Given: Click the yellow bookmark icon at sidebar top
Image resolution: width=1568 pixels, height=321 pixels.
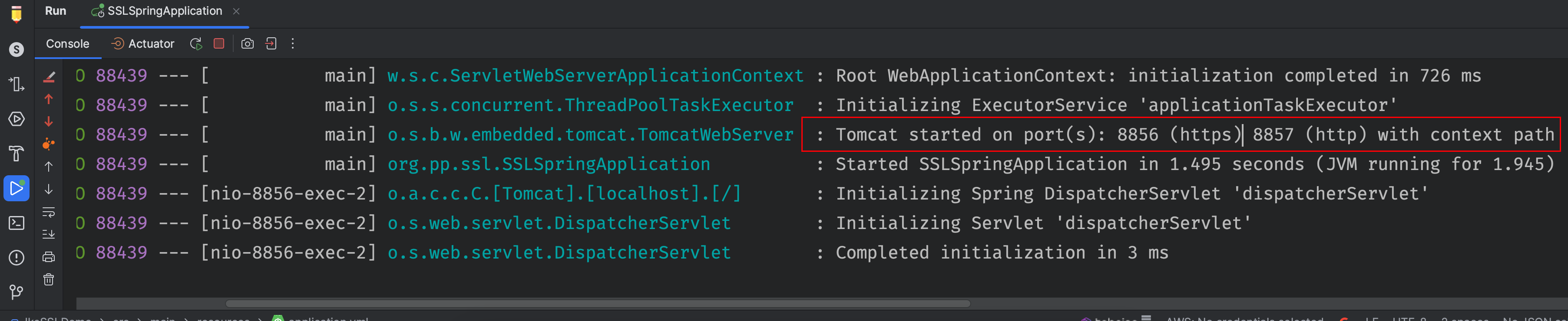Looking at the screenshot, I should pyautogui.click(x=17, y=15).
